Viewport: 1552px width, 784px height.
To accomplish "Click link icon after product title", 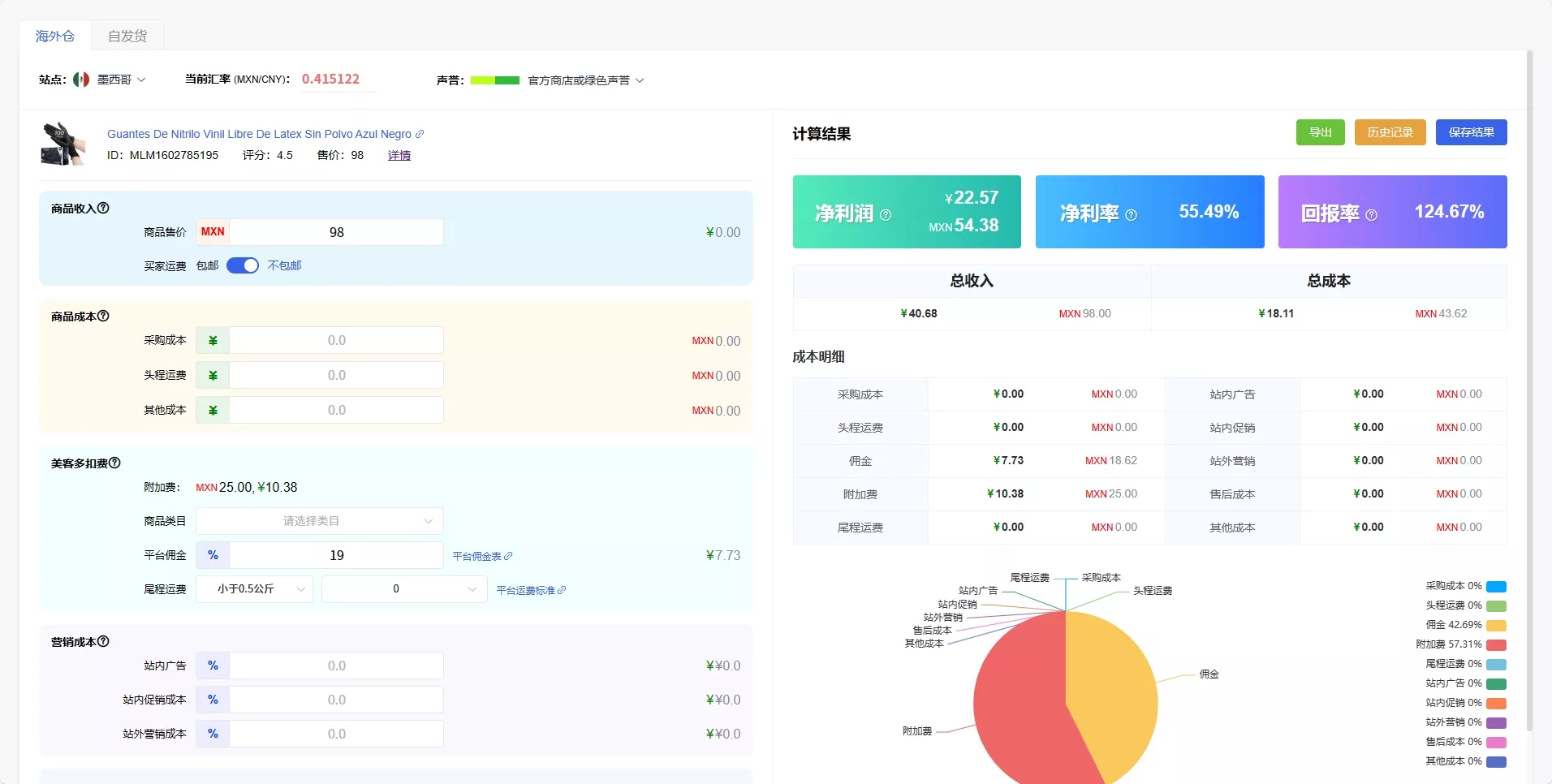I will pyautogui.click(x=420, y=134).
